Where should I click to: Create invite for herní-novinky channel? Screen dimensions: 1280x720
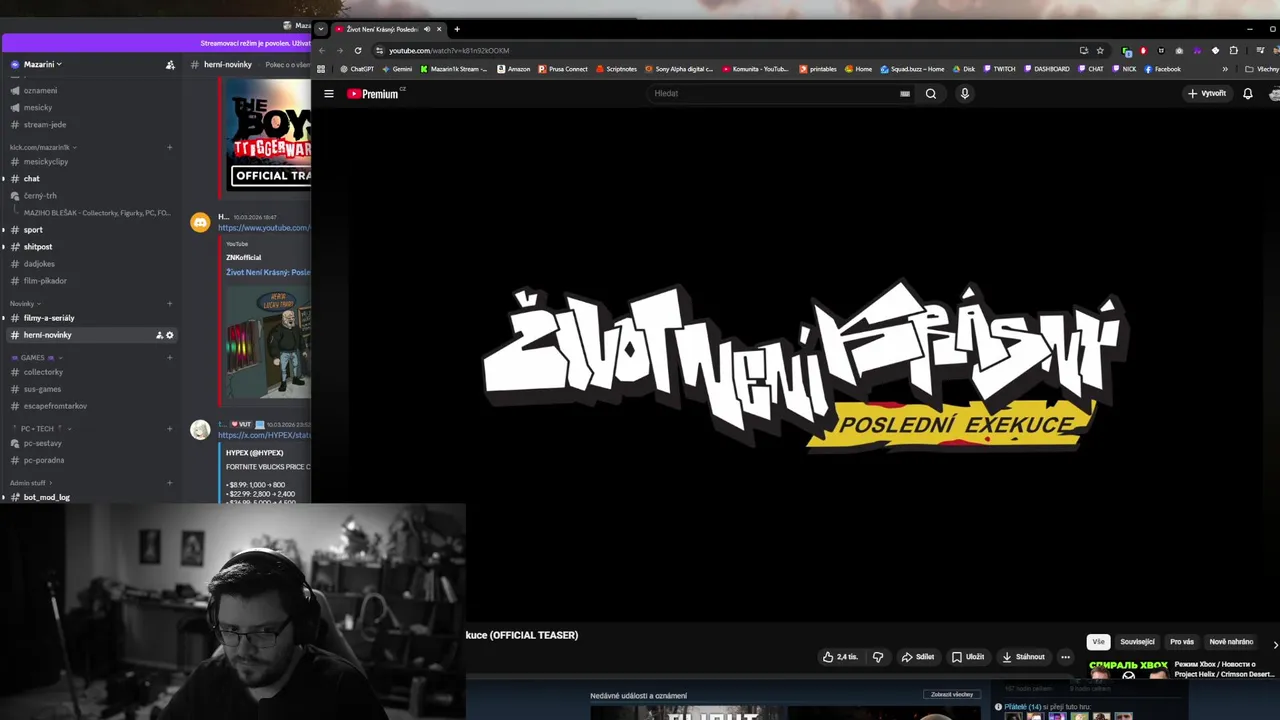(159, 335)
